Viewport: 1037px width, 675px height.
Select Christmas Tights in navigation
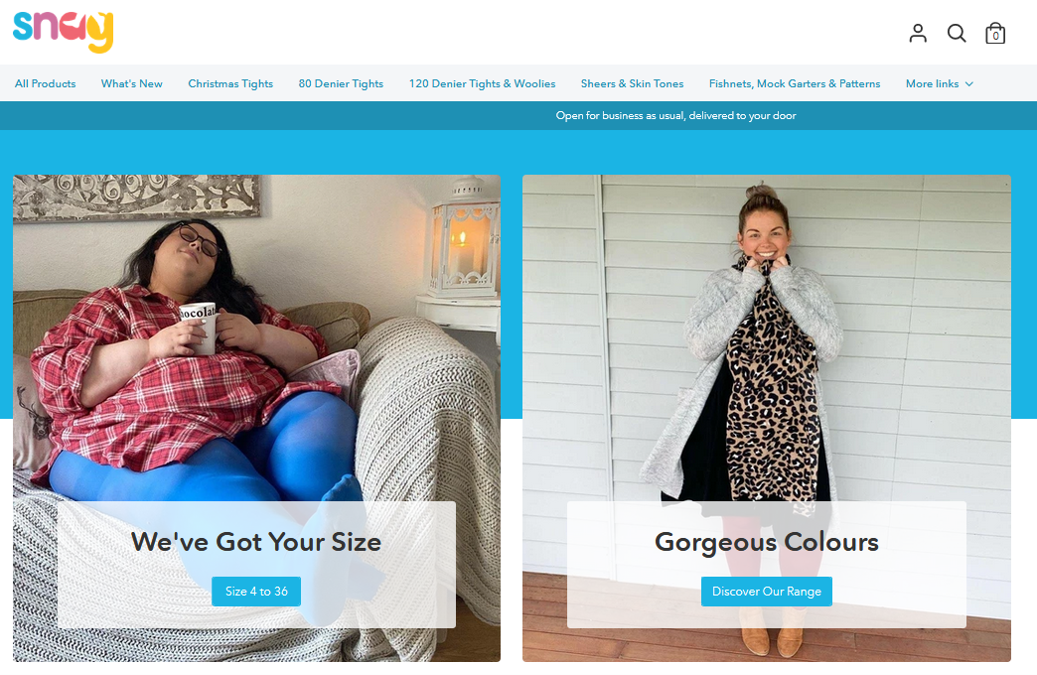point(230,83)
